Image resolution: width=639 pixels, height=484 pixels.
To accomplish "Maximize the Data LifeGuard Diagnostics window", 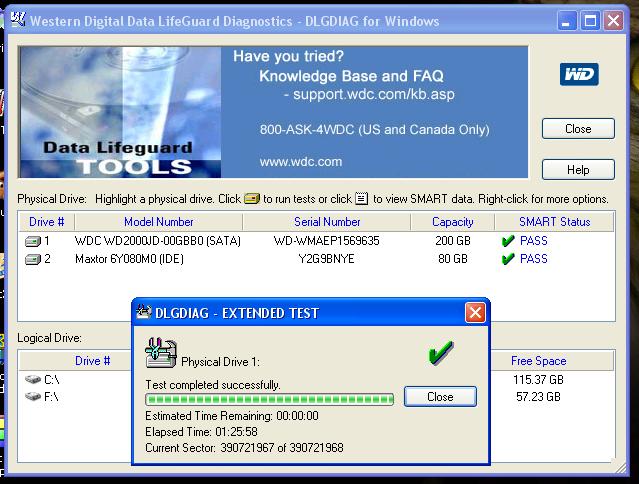I will click(x=590, y=21).
